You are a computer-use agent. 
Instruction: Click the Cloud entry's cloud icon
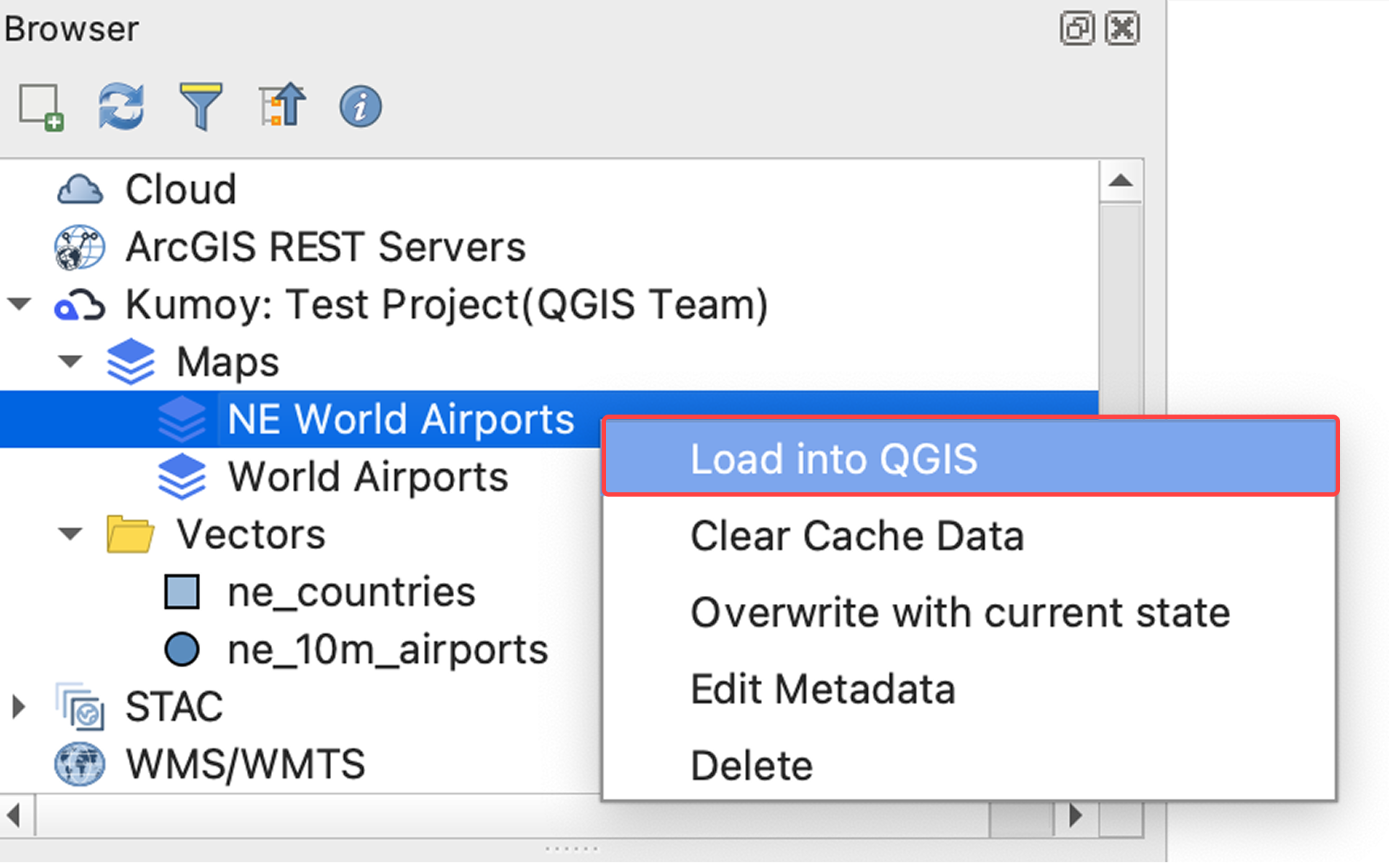(79, 189)
